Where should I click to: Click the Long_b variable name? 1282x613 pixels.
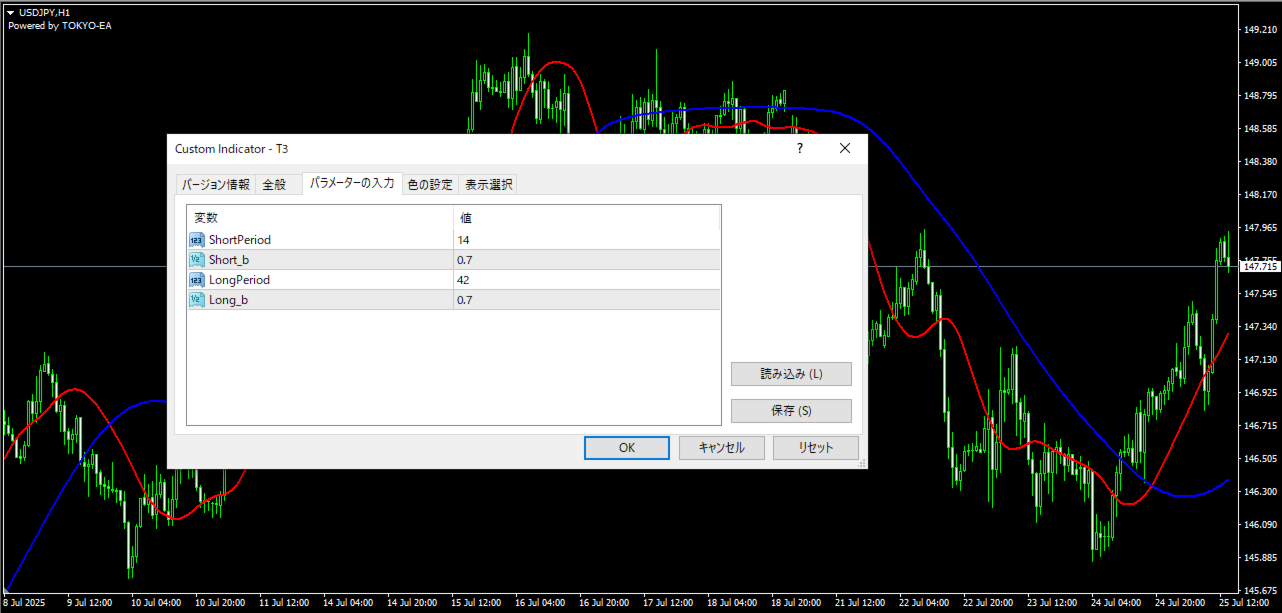[x=228, y=300]
